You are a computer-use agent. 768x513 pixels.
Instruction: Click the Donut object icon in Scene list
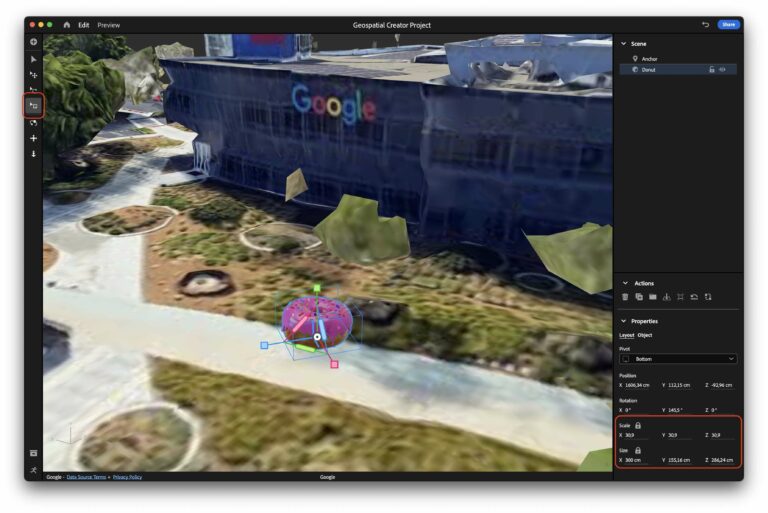(x=635, y=70)
